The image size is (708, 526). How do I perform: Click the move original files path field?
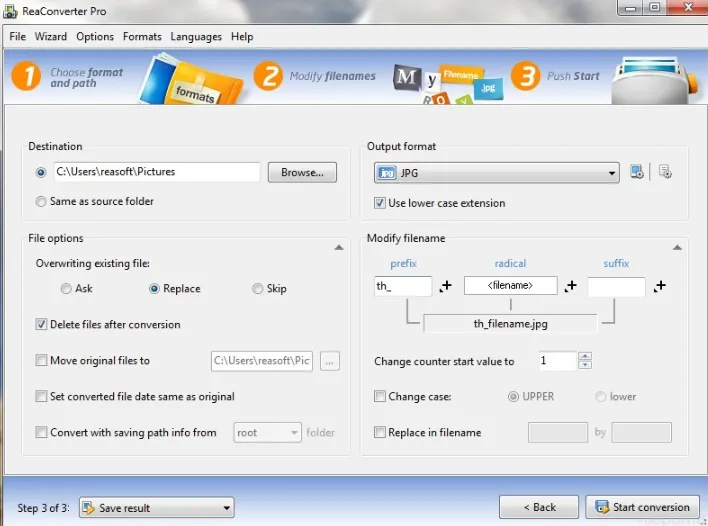pyautogui.click(x=262, y=361)
